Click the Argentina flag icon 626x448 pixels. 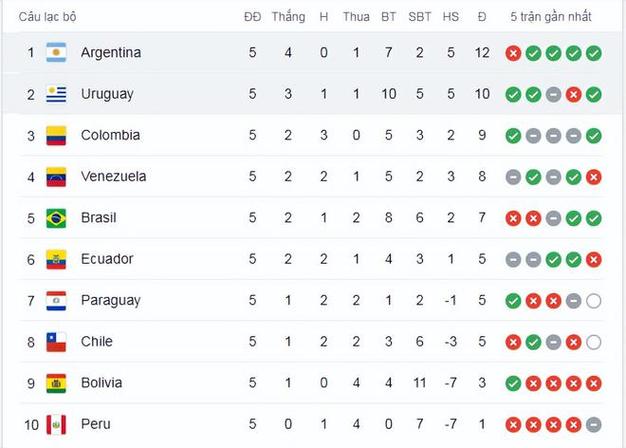56,52
